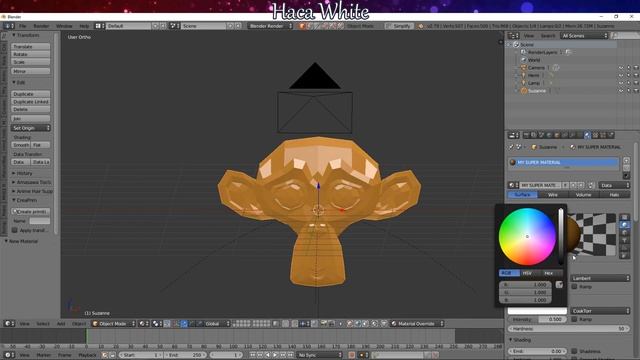
Task: Set shading to Smooth
Action: [x=21, y=145]
